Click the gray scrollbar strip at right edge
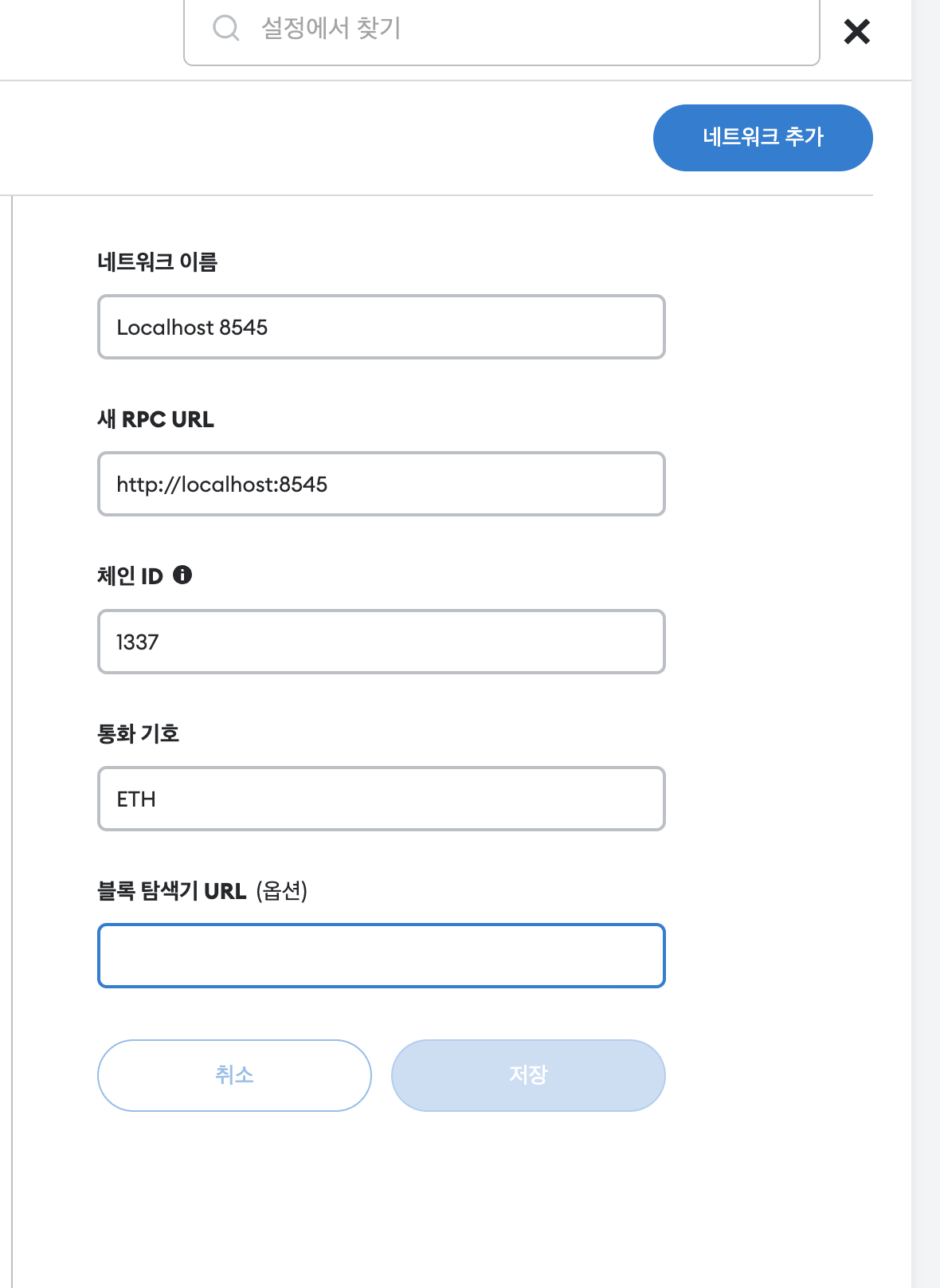 click(926, 644)
